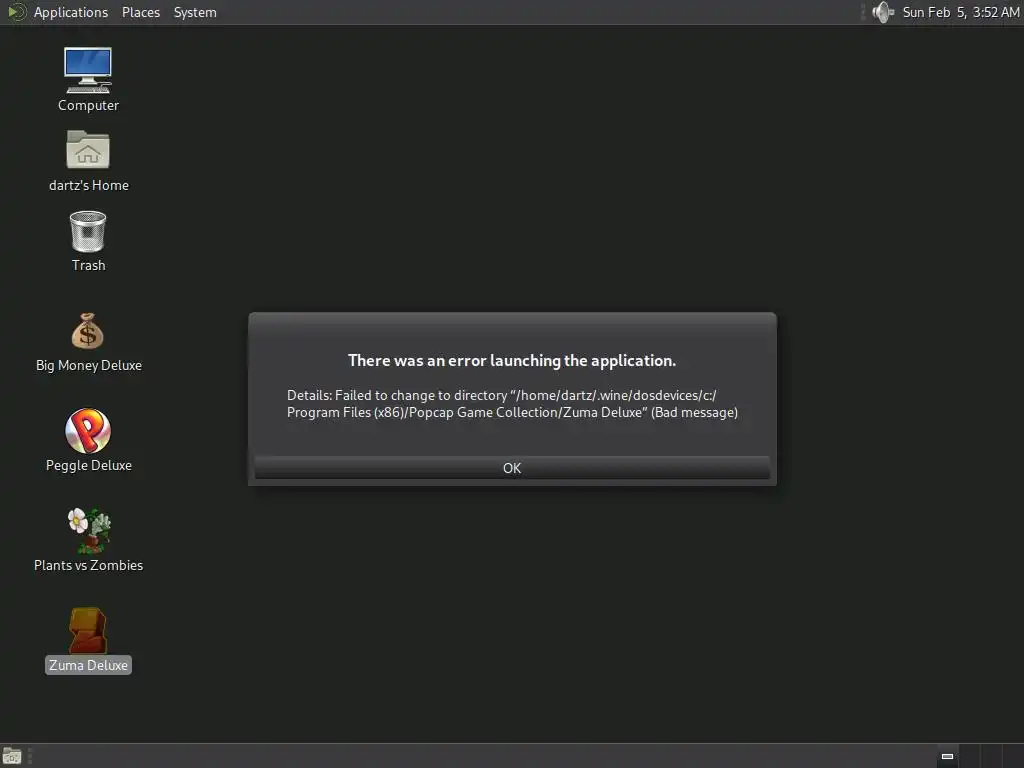Click the show desktop button in the bottom panel
This screenshot has width=1024, height=768.
12,756
